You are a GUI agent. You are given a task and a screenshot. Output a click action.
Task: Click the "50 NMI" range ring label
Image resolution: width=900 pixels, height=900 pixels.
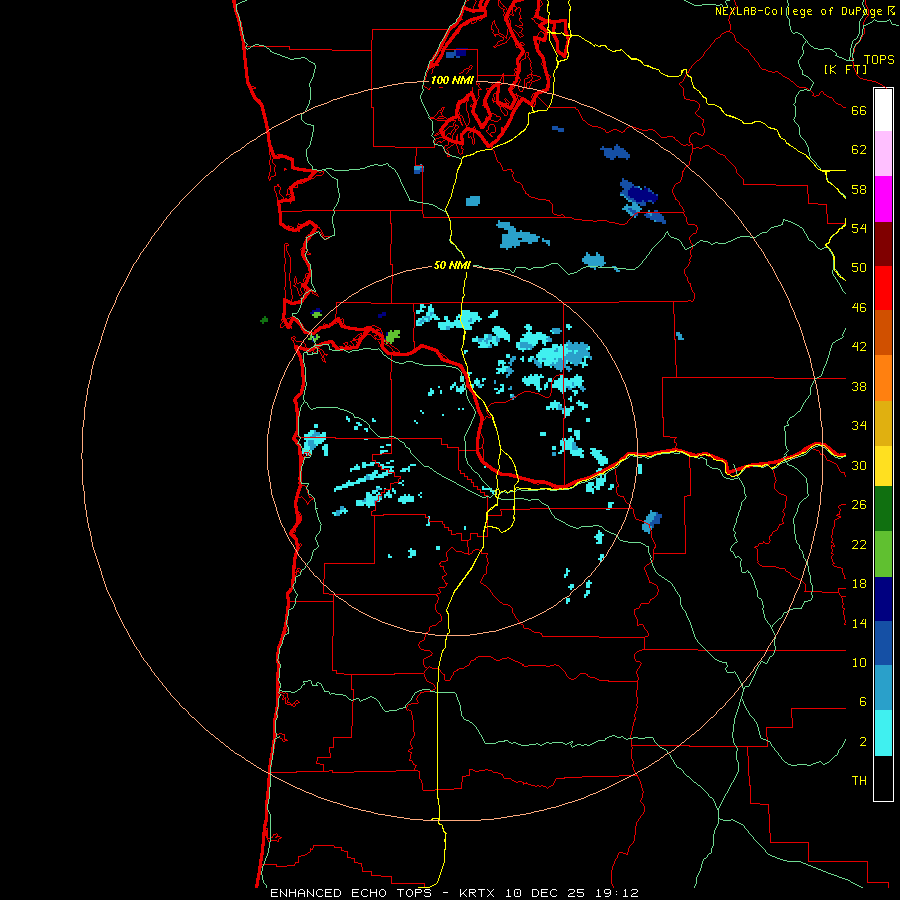(452, 265)
